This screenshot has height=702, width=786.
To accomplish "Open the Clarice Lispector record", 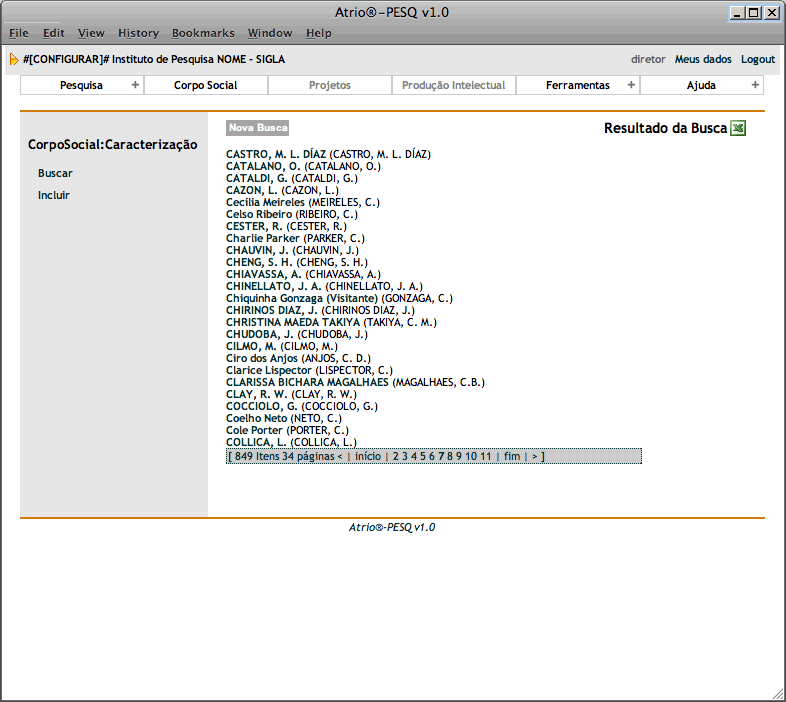I will click(269, 370).
